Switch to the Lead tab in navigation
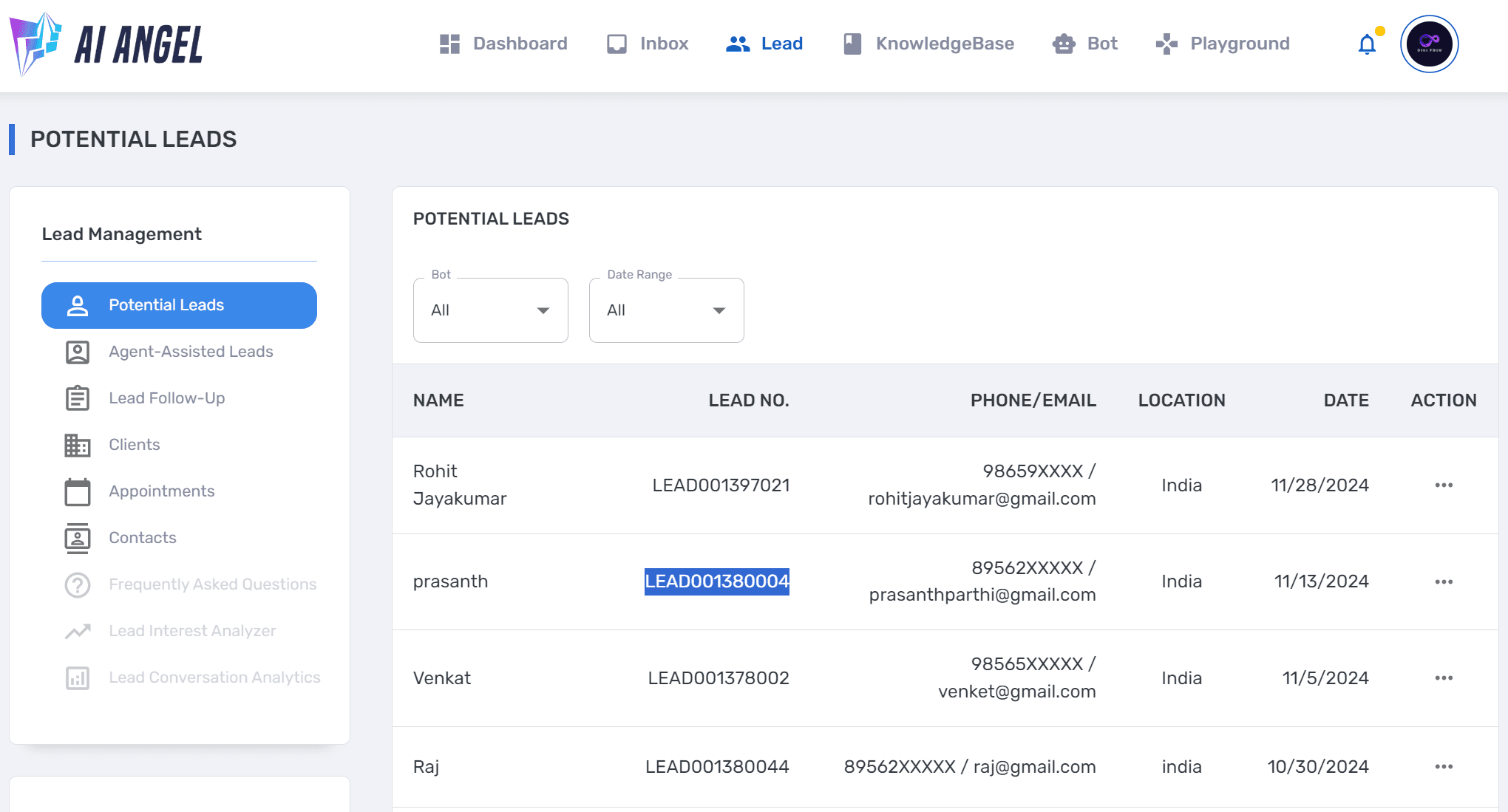This screenshot has width=1508, height=812. [765, 44]
